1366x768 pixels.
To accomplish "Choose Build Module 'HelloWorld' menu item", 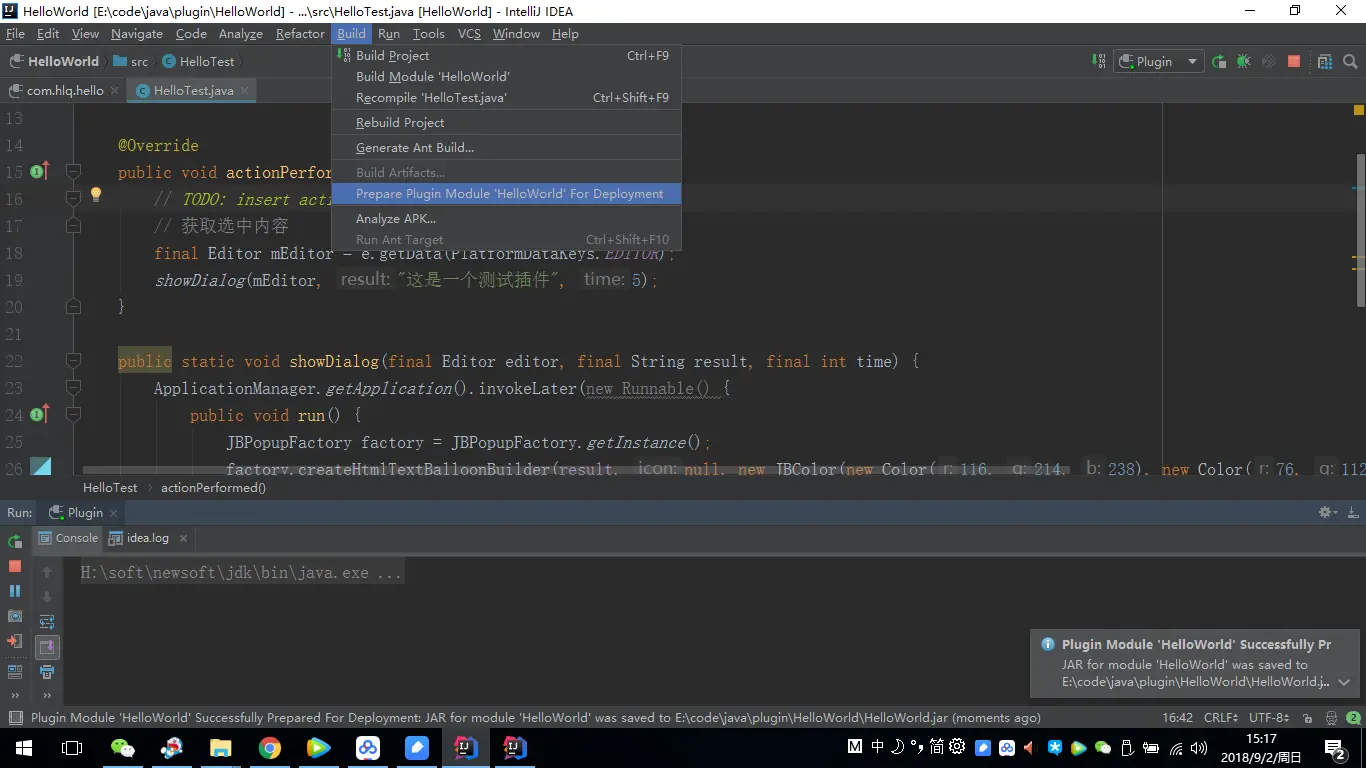I will tap(507, 77).
